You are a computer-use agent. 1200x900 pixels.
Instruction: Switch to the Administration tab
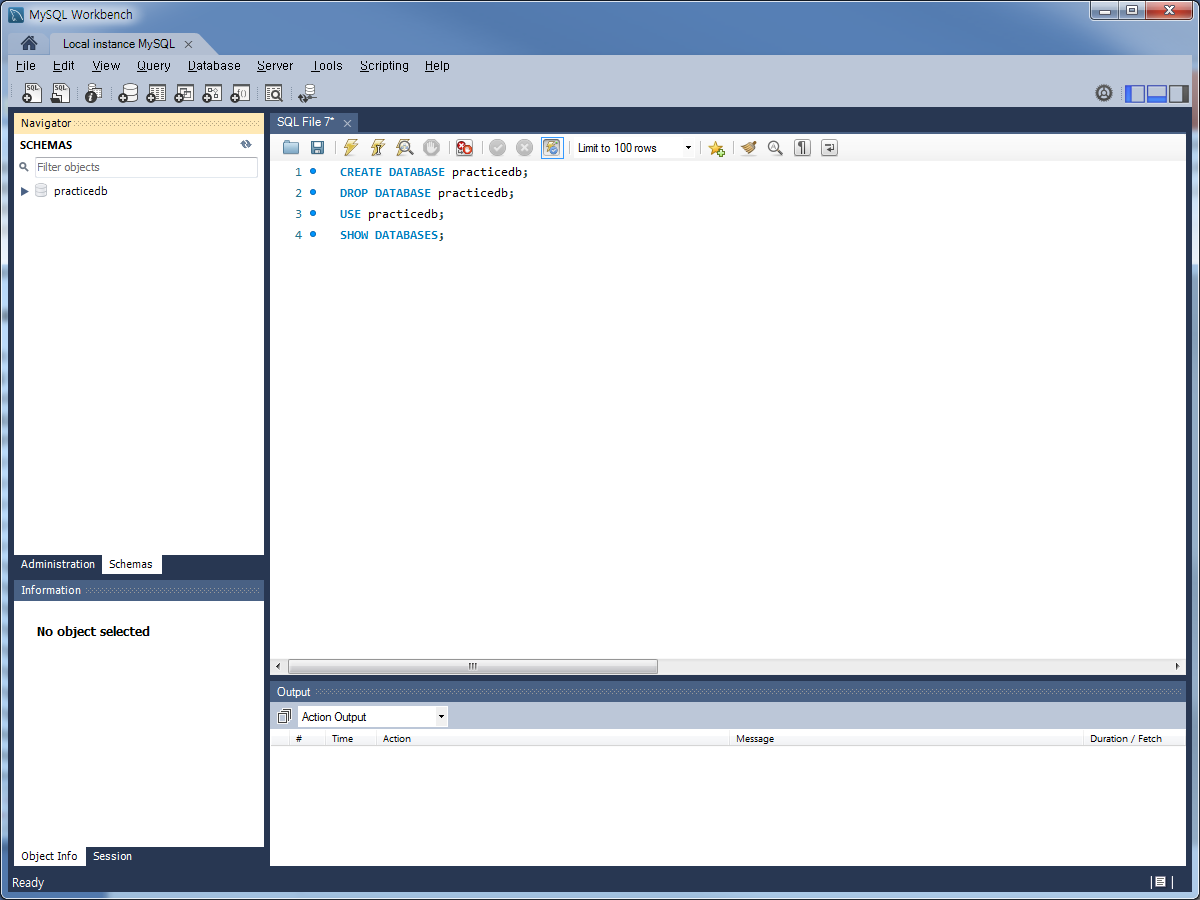click(x=58, y=564)
